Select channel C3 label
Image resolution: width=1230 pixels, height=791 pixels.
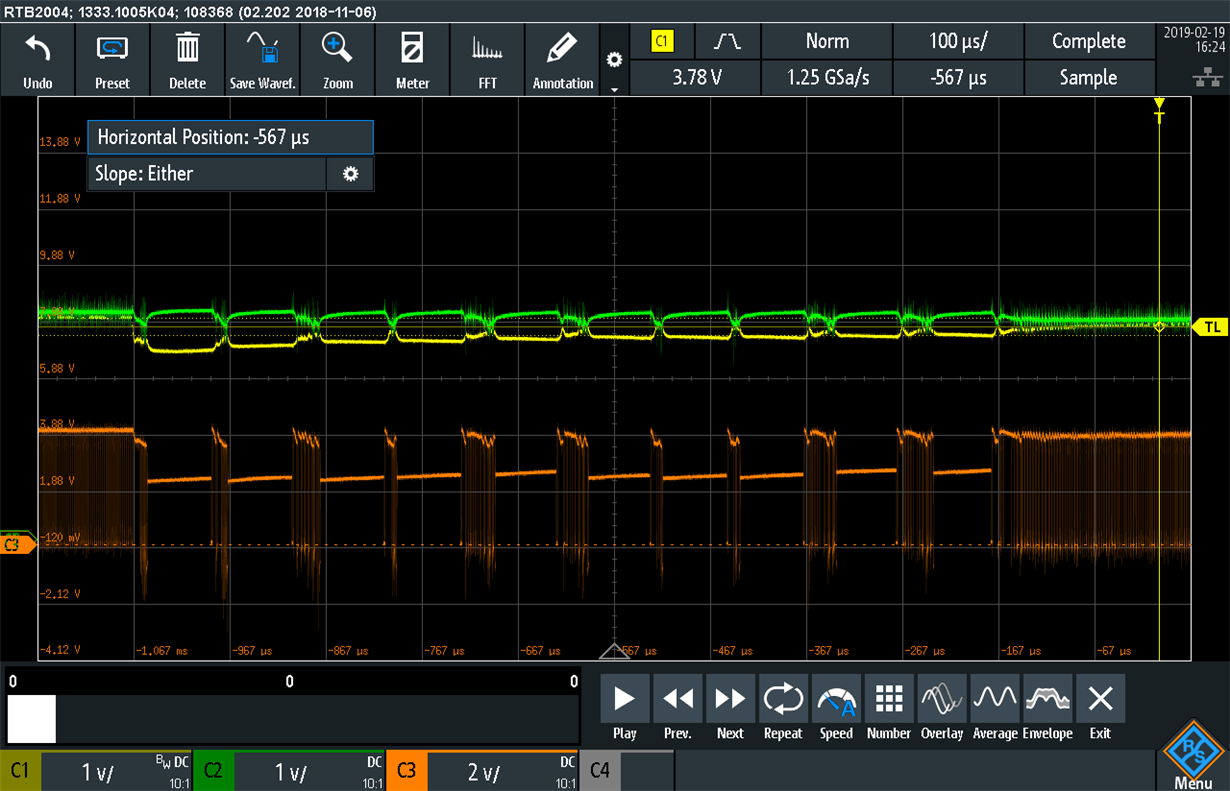pyautogui.click(x=407, y=772)
